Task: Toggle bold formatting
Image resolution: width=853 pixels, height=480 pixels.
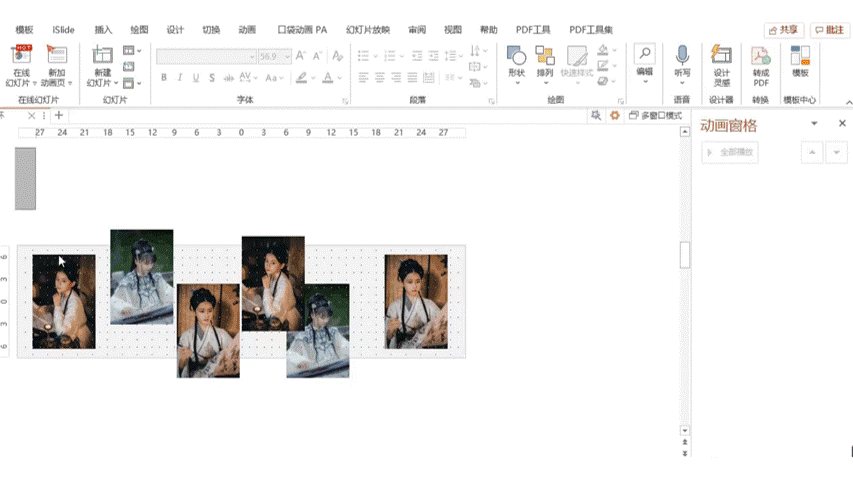Action: coord(164,78)
